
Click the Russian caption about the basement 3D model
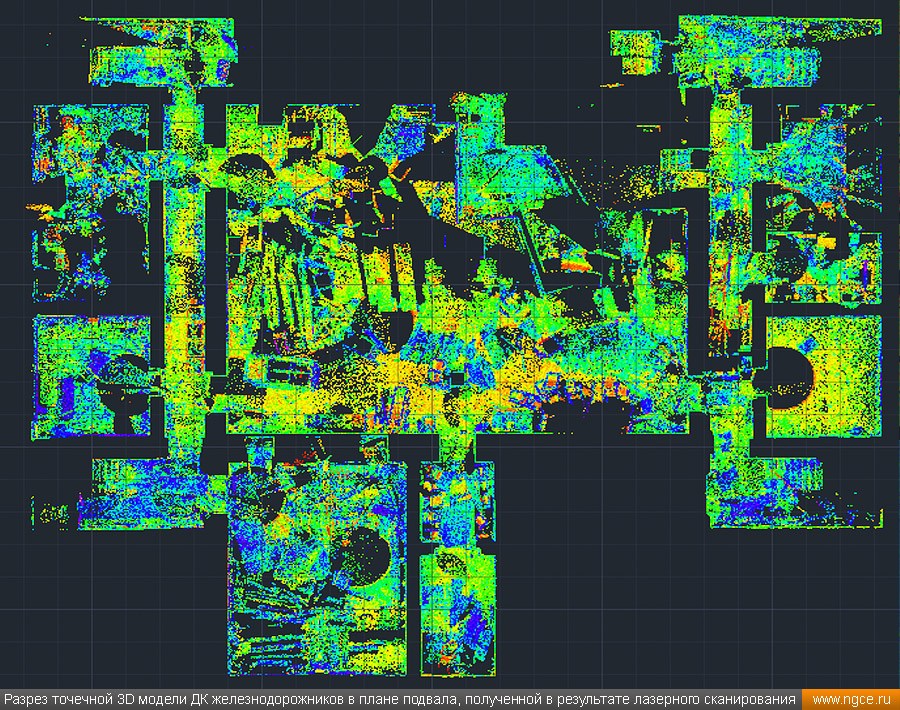400,700
